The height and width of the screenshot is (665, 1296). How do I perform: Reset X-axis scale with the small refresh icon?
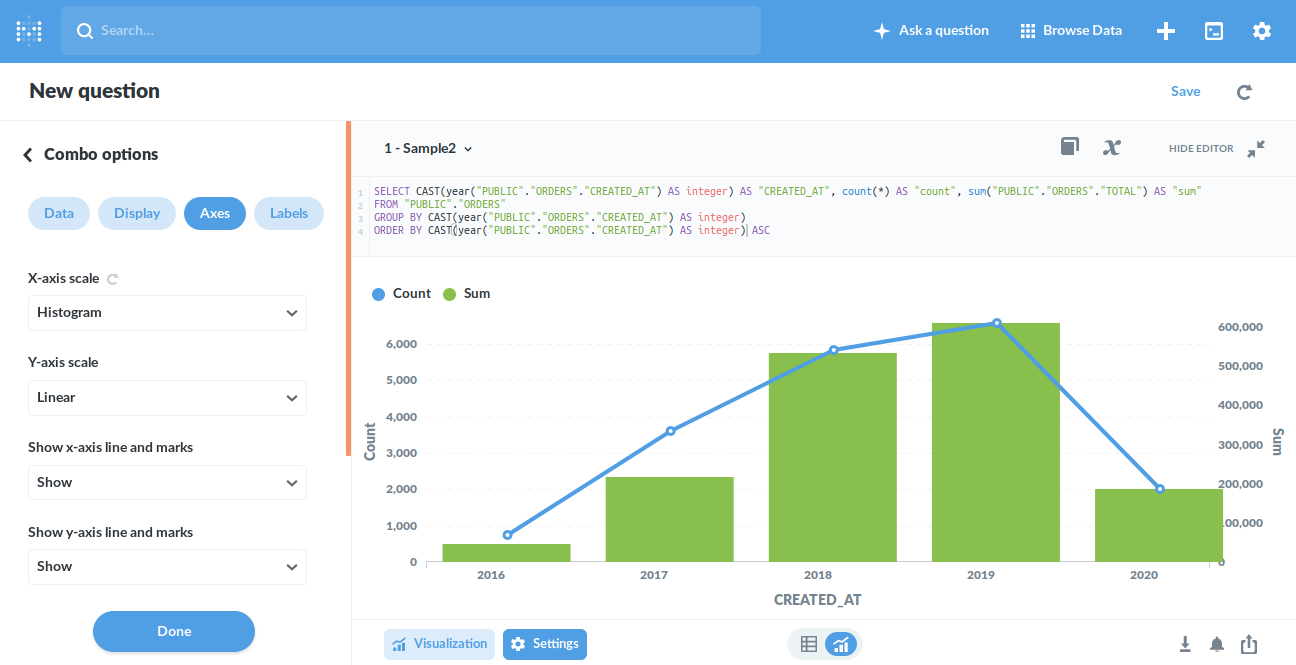113,280
